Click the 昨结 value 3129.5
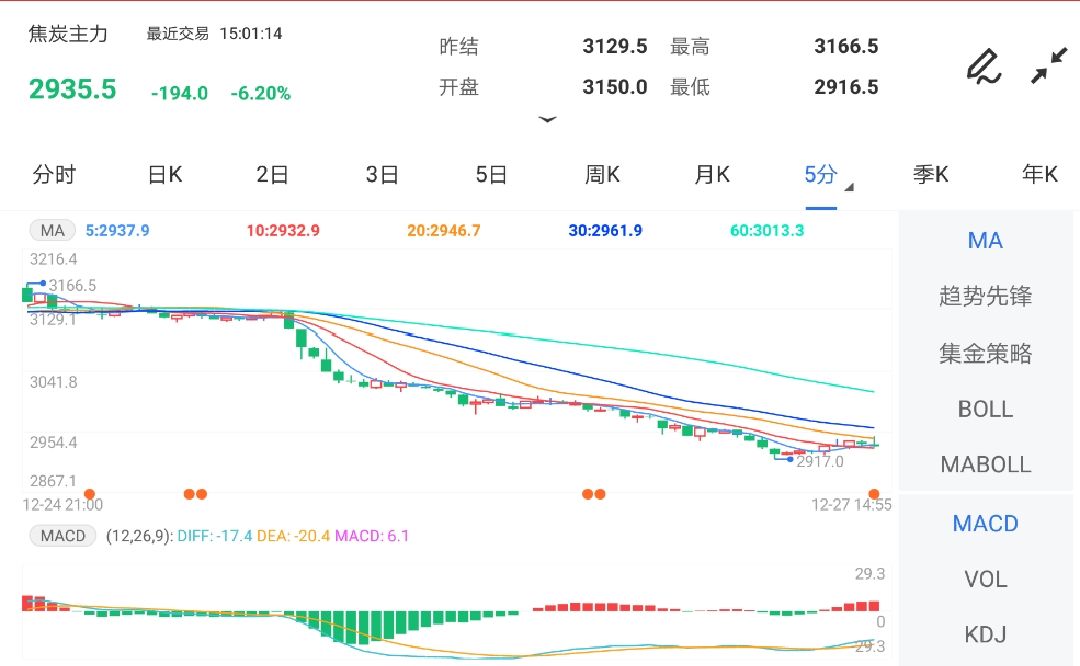 (614, 46)
